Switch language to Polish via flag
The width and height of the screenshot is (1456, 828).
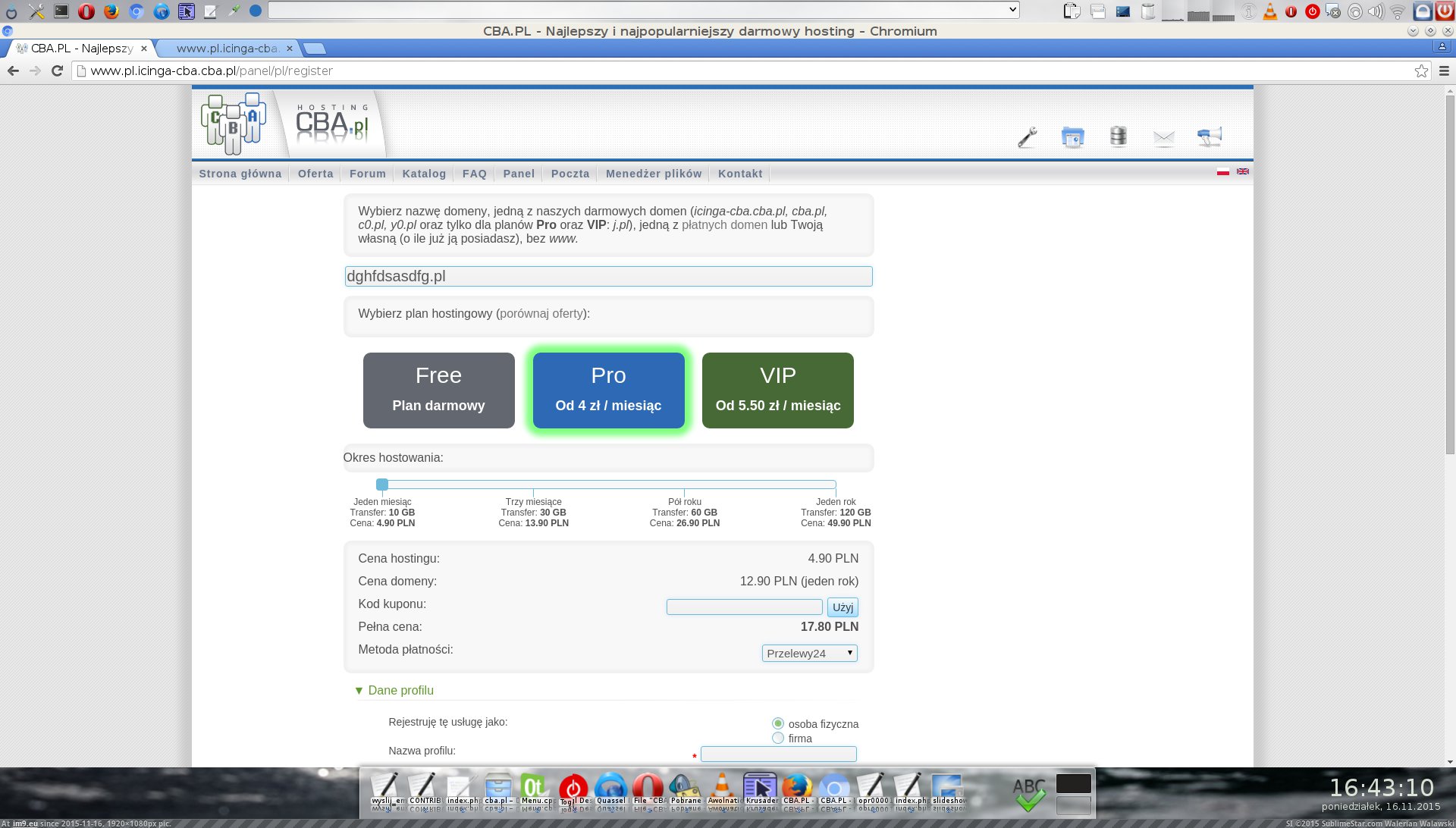pos(1222,172)
